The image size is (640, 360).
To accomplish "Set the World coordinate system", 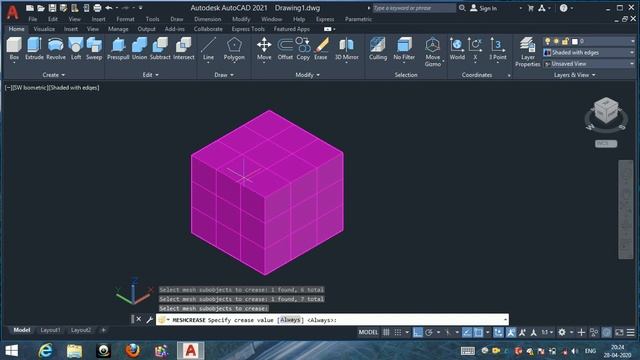I will pos(457,49).
